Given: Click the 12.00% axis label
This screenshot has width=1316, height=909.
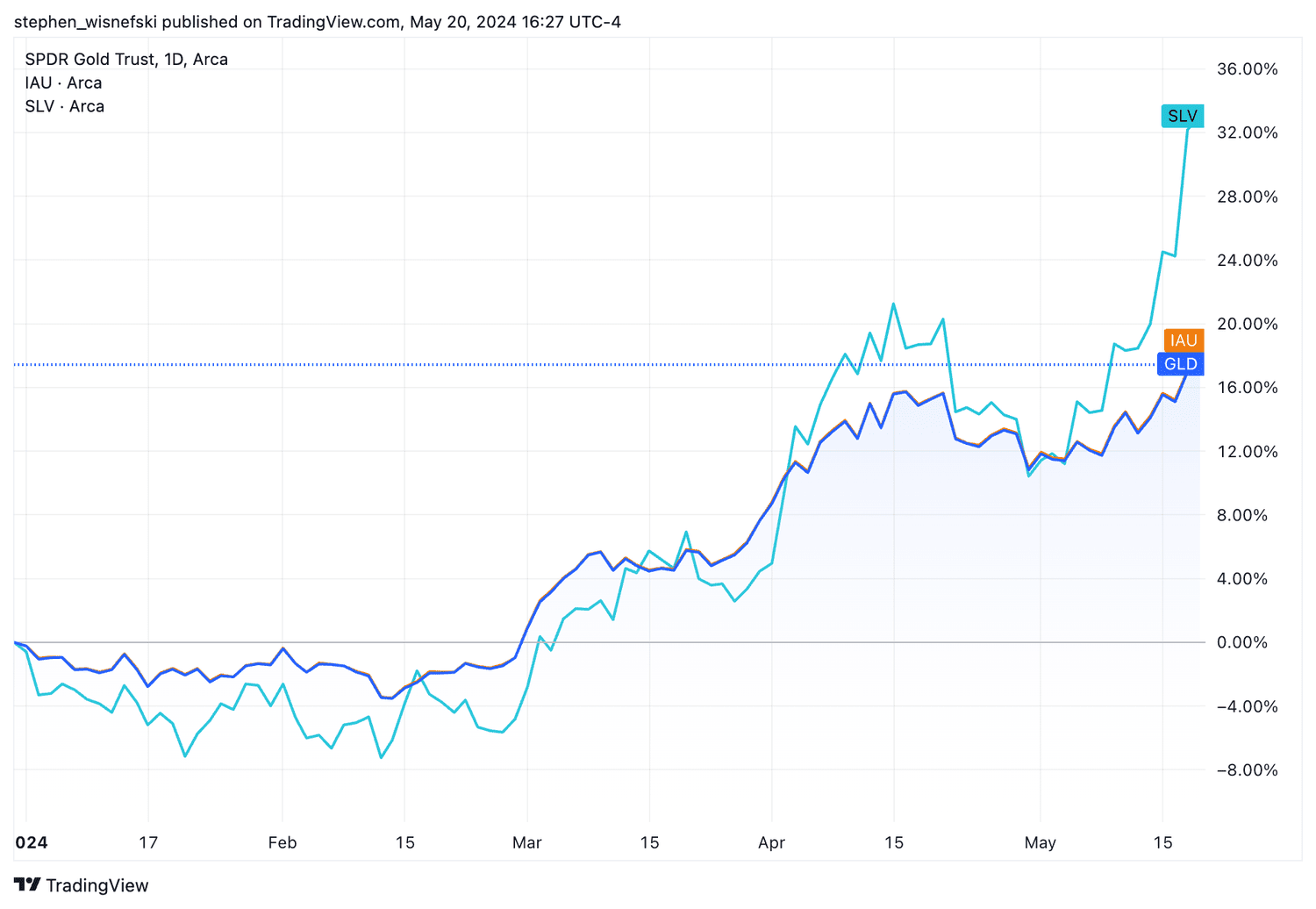Looking at the screenshot, I should [x=1247, y=451].
